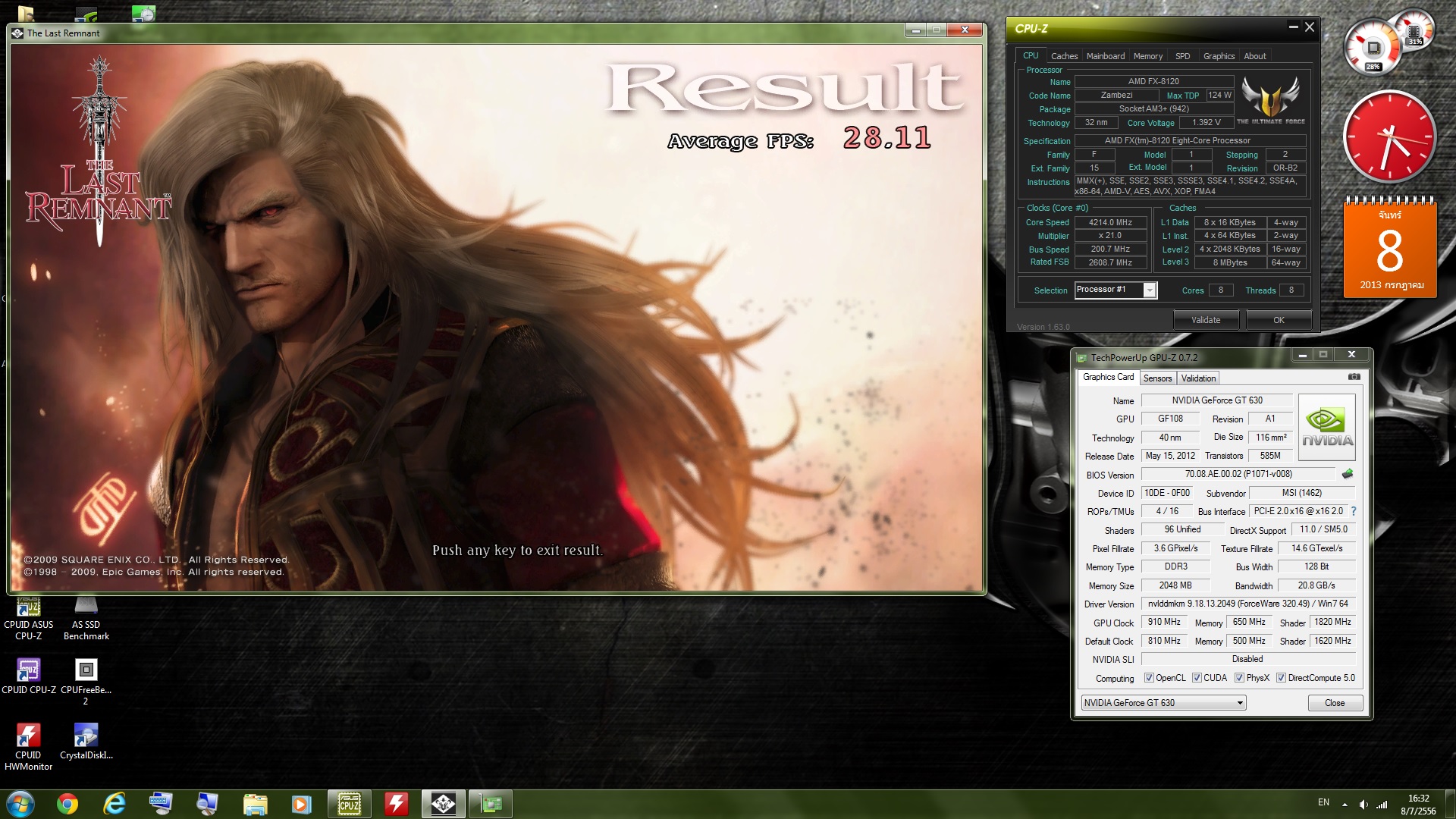
Task: Toggle the CUDA checkbox
Action: [1197, 678]
